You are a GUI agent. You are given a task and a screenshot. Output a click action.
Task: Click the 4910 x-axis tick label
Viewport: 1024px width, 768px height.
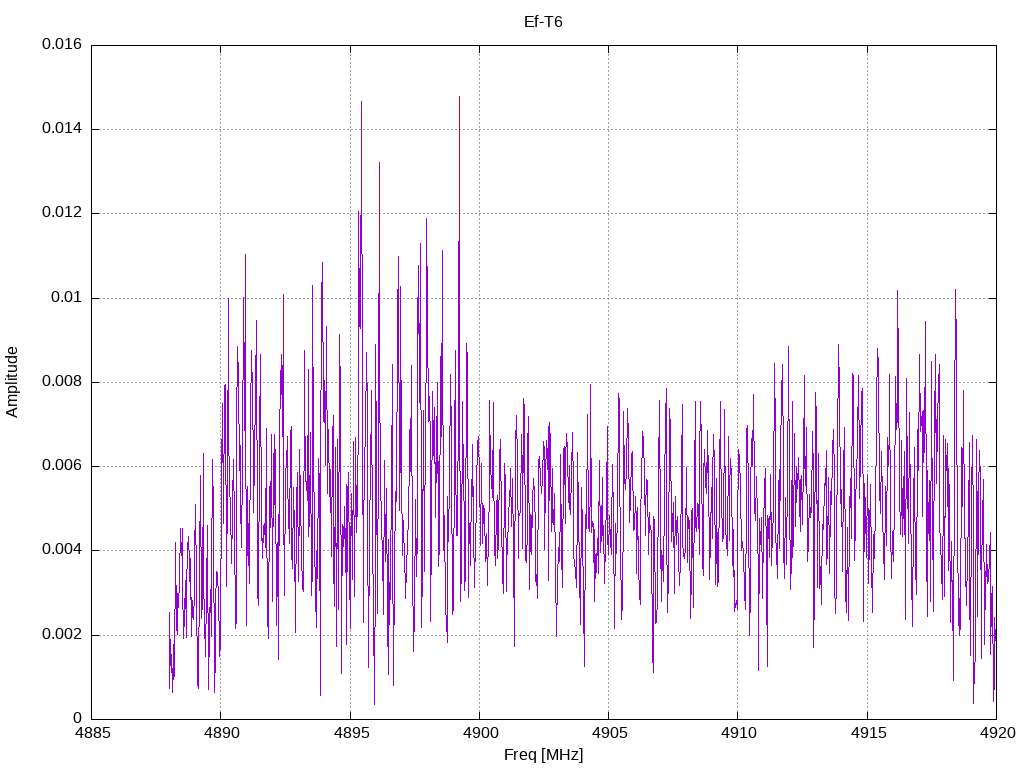pos(739,733)
